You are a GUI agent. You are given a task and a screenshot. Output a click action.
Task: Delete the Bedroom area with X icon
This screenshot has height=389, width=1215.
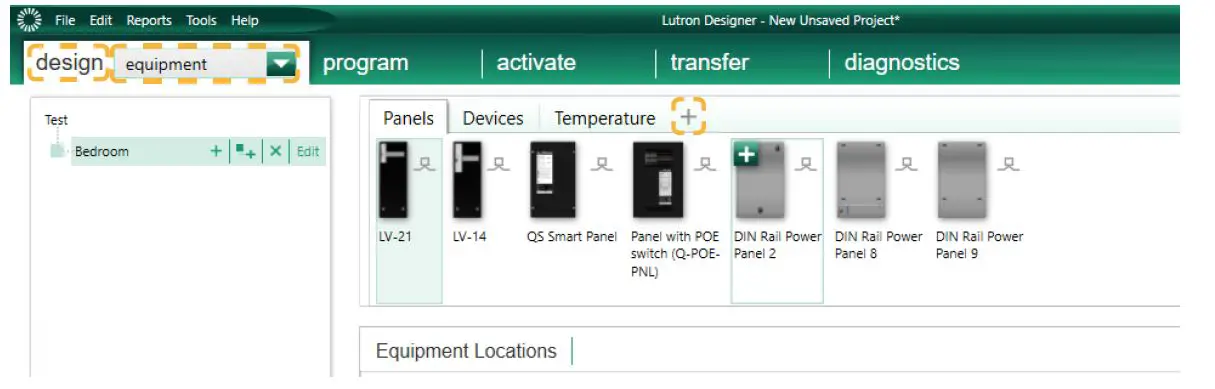(276, 151)
